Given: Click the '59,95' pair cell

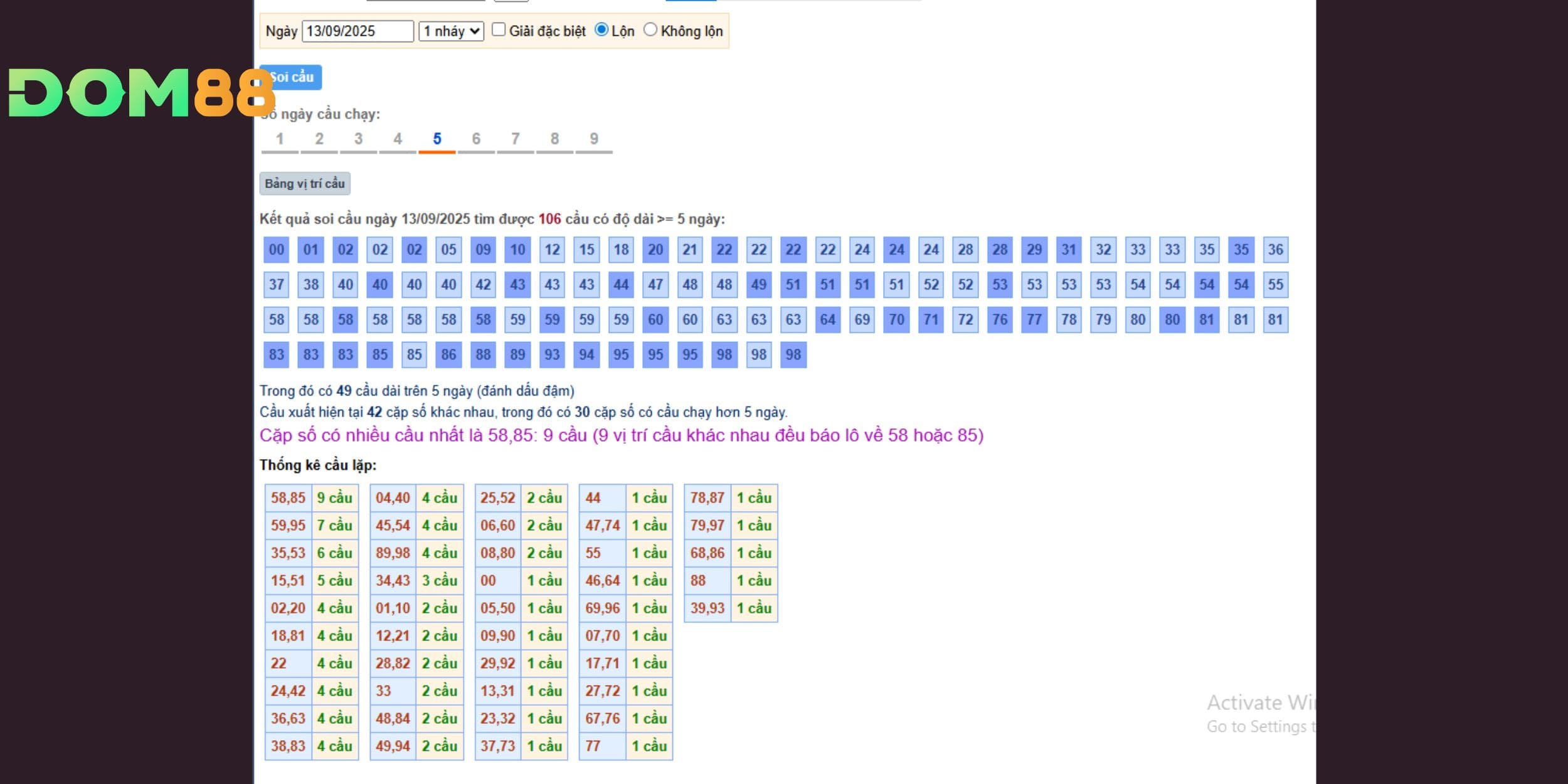Looking at the screenshot, I should pos(289,526).
